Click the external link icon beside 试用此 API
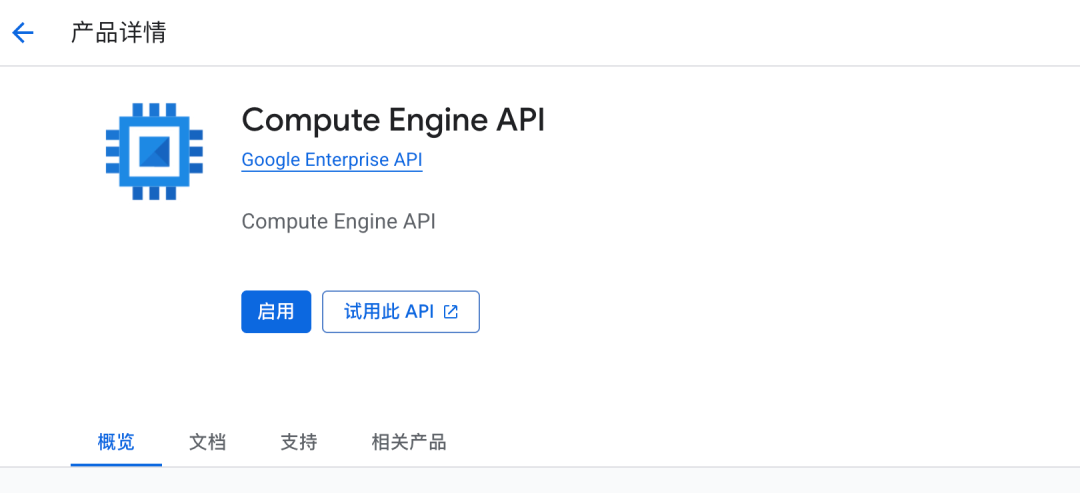This screenshot has width=1080, height=493. (451, 312)
